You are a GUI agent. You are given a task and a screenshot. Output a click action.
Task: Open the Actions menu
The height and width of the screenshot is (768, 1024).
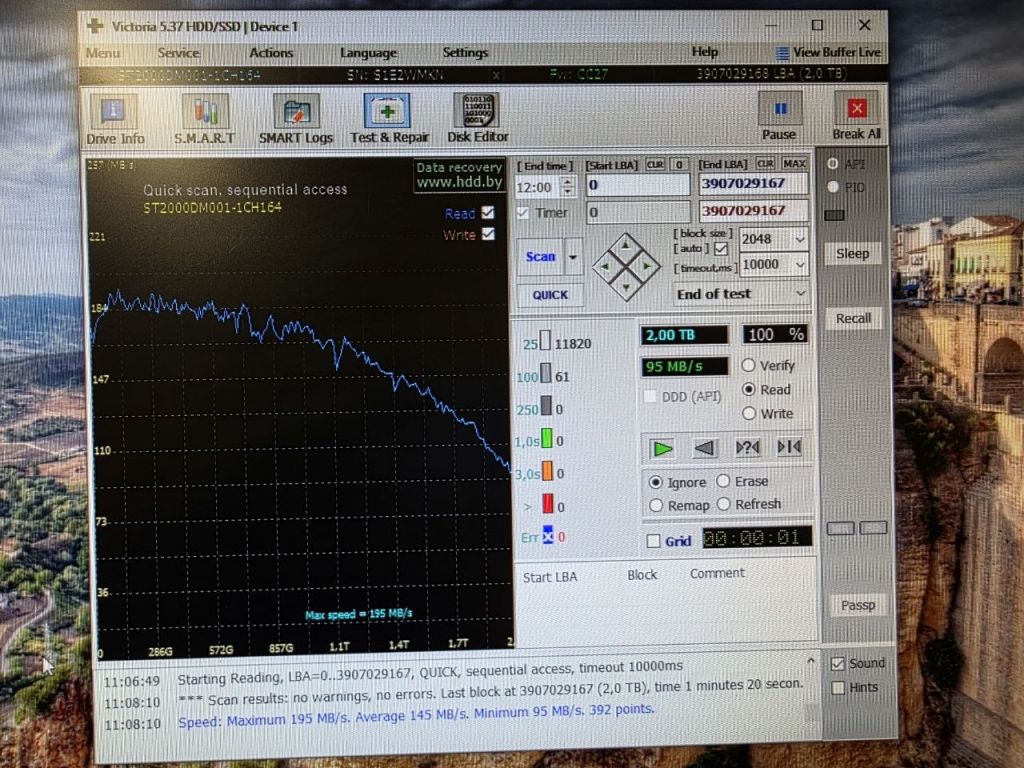271,53
